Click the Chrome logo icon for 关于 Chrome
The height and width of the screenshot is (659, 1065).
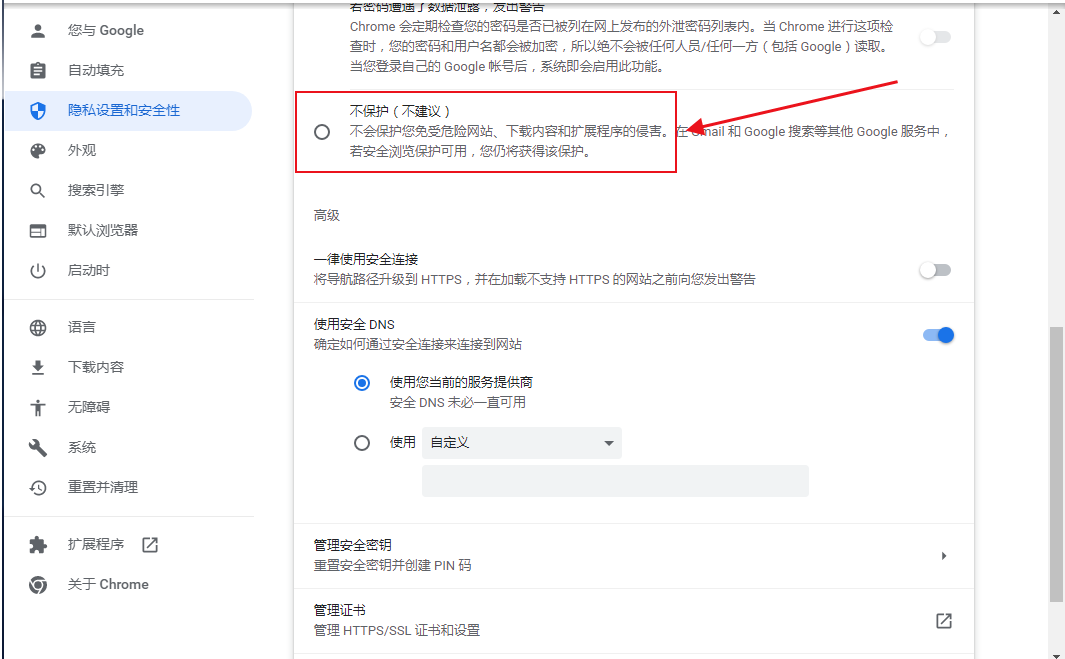(38, 584)
